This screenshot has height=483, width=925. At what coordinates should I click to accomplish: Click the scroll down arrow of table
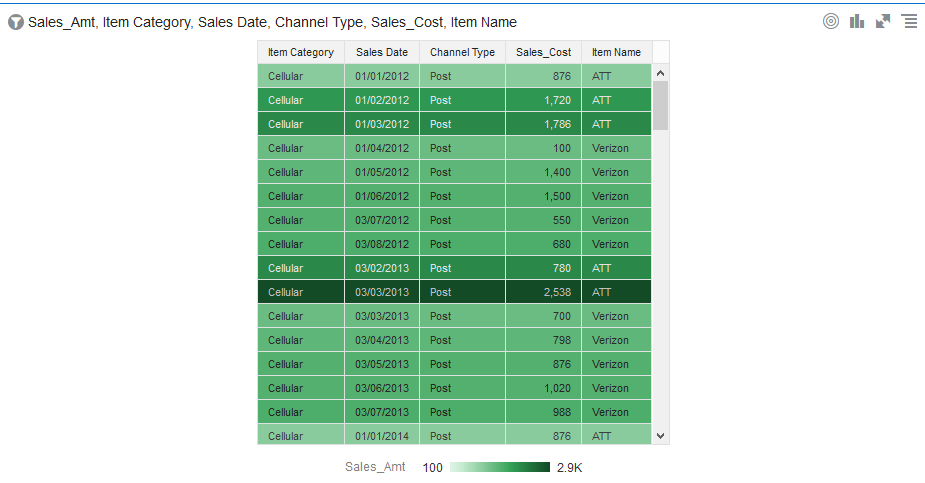661,436
